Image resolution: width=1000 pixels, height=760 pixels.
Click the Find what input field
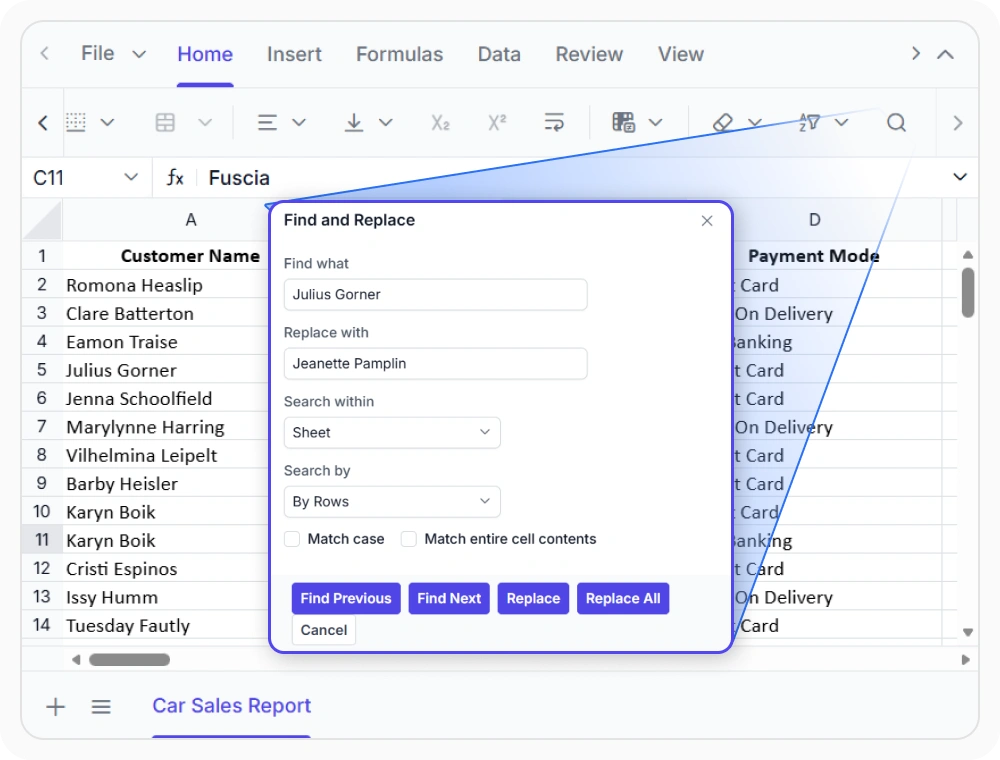click(x=436, y=295)
